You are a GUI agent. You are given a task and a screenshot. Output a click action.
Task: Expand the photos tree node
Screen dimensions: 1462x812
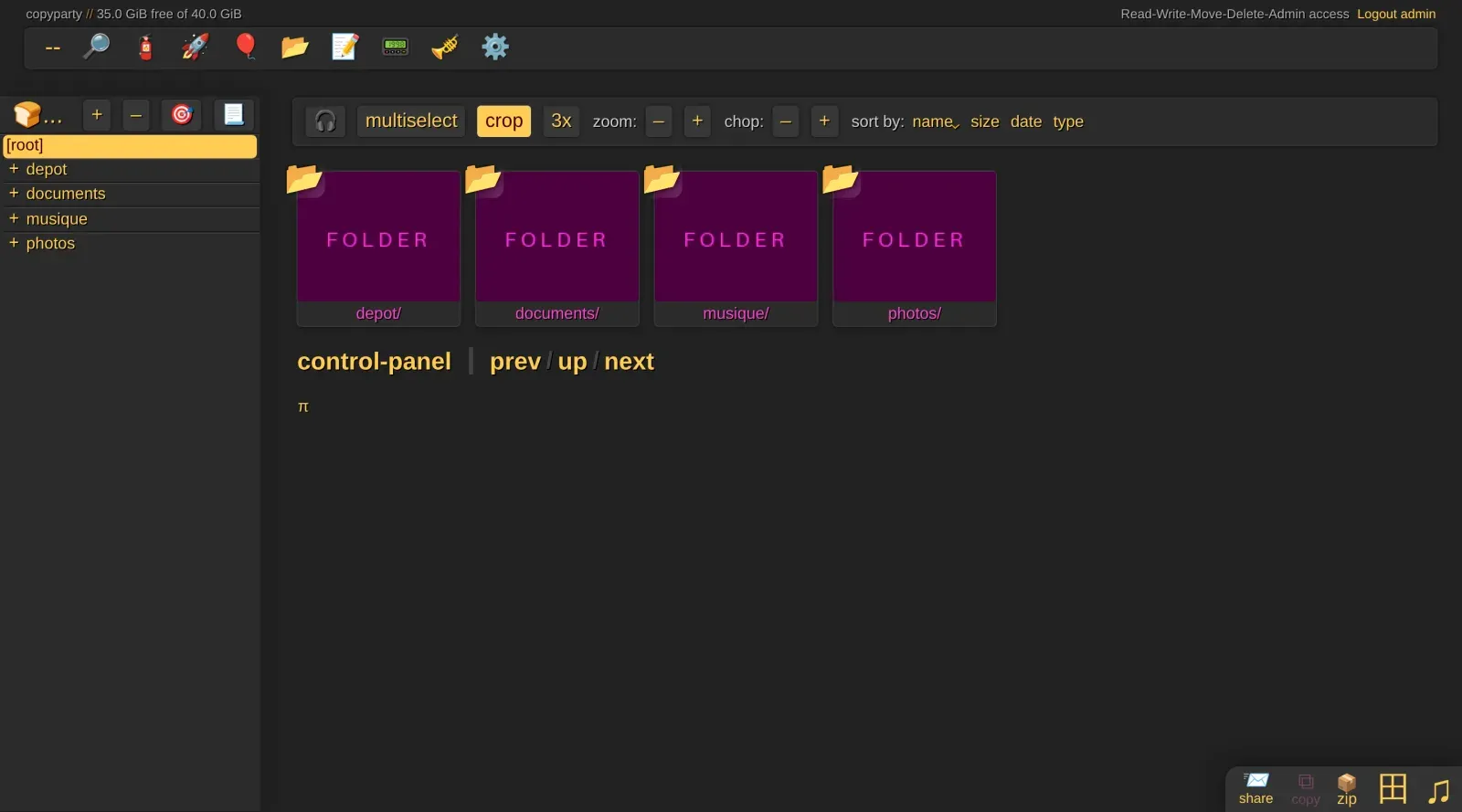point(14,243)
